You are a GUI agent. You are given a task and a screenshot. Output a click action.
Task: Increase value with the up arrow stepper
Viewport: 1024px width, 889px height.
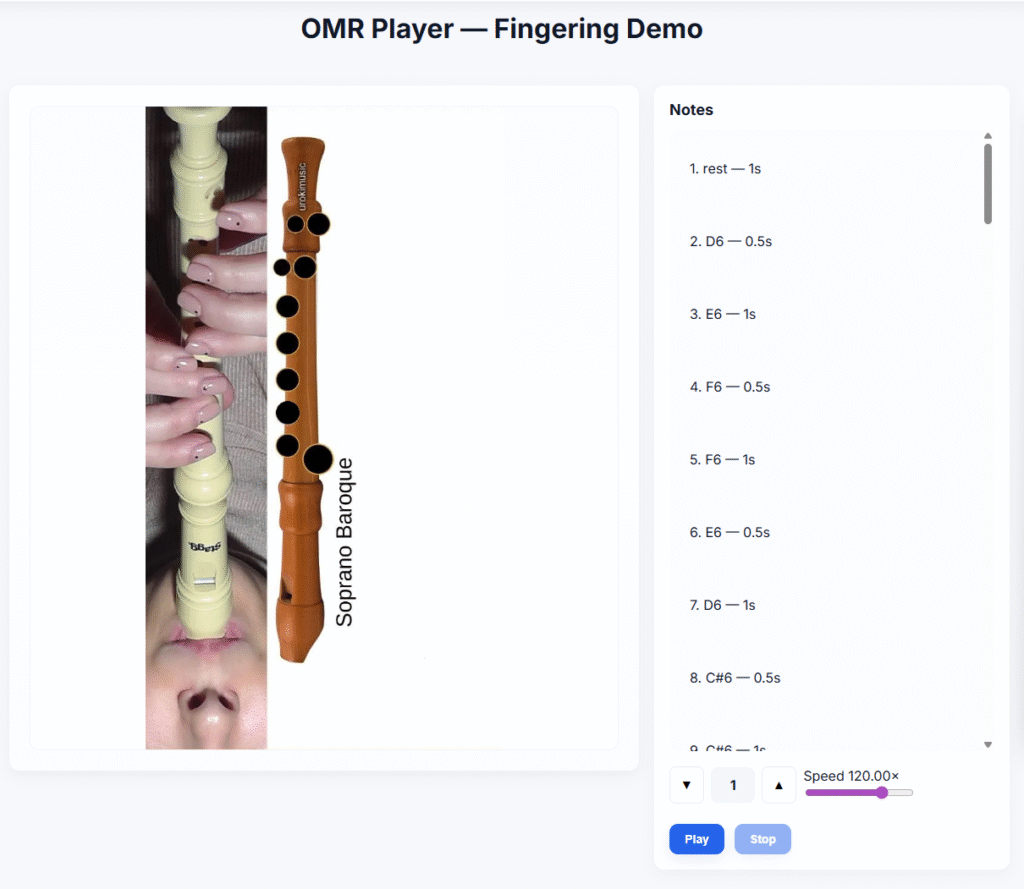coord(778,784)
